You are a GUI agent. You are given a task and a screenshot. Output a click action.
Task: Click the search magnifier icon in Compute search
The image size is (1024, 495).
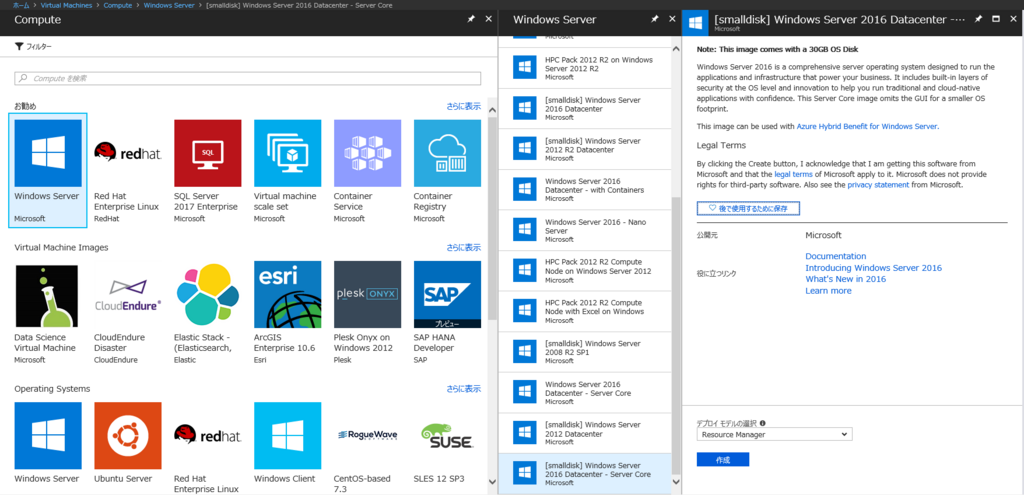pos(24,78)
